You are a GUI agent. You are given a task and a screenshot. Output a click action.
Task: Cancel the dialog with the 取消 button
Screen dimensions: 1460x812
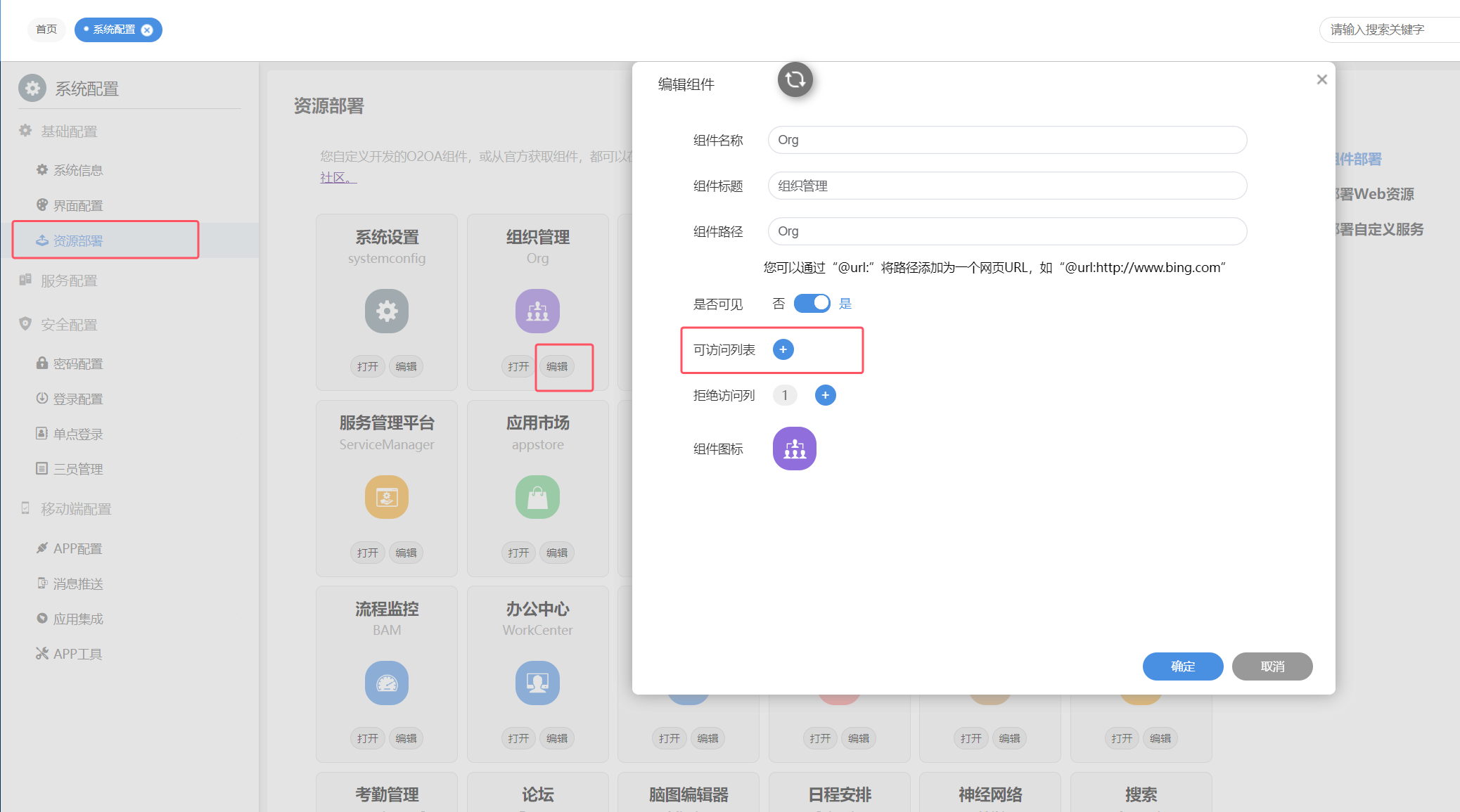[1272, 666]
